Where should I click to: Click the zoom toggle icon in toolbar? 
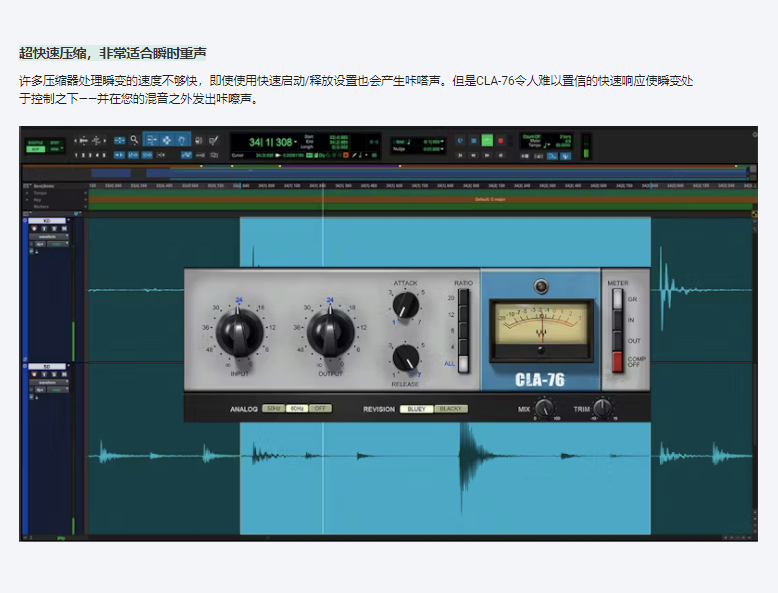click(x=120, y=140)
